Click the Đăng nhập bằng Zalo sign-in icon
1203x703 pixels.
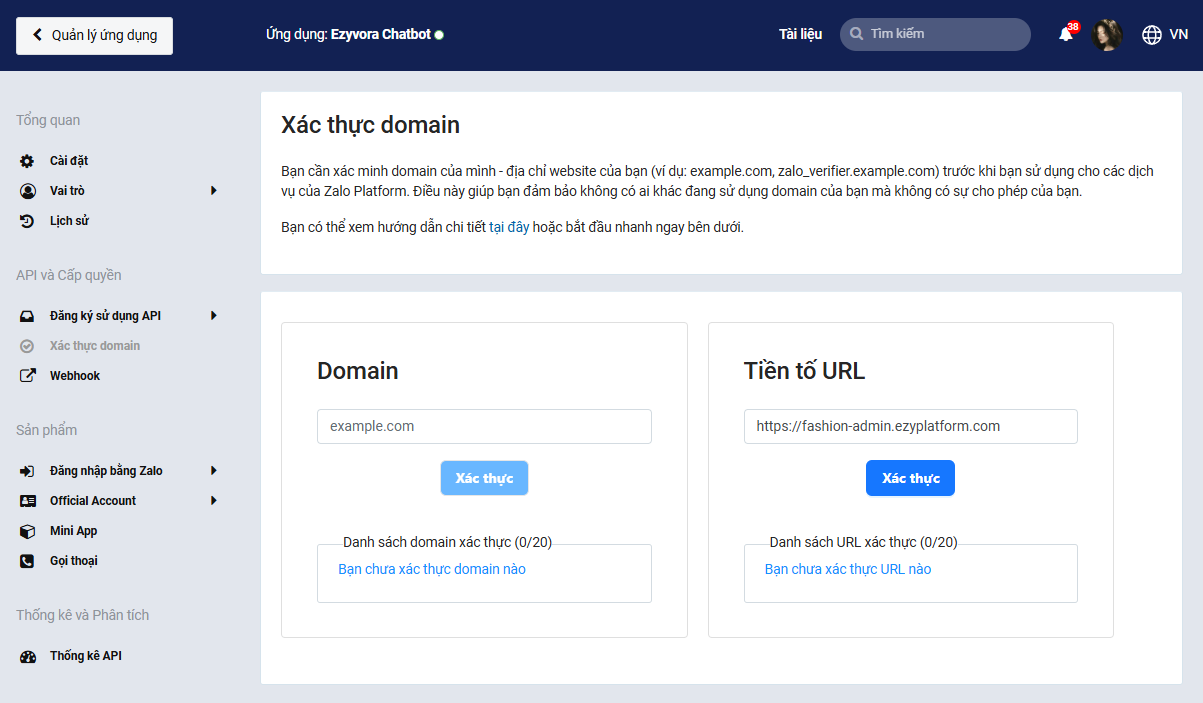(x=28, y=471)
